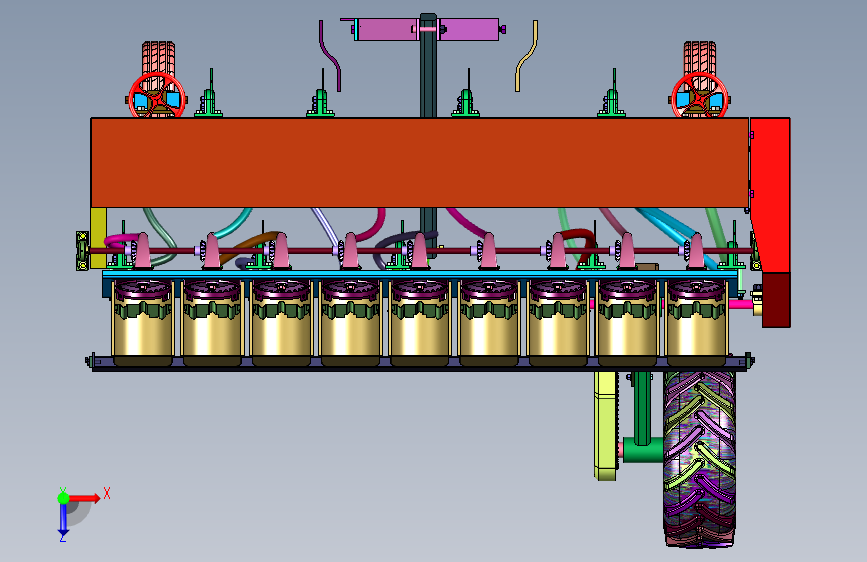Select the dark red lower side cover
The image size is (867, 562).
(776, 299)
